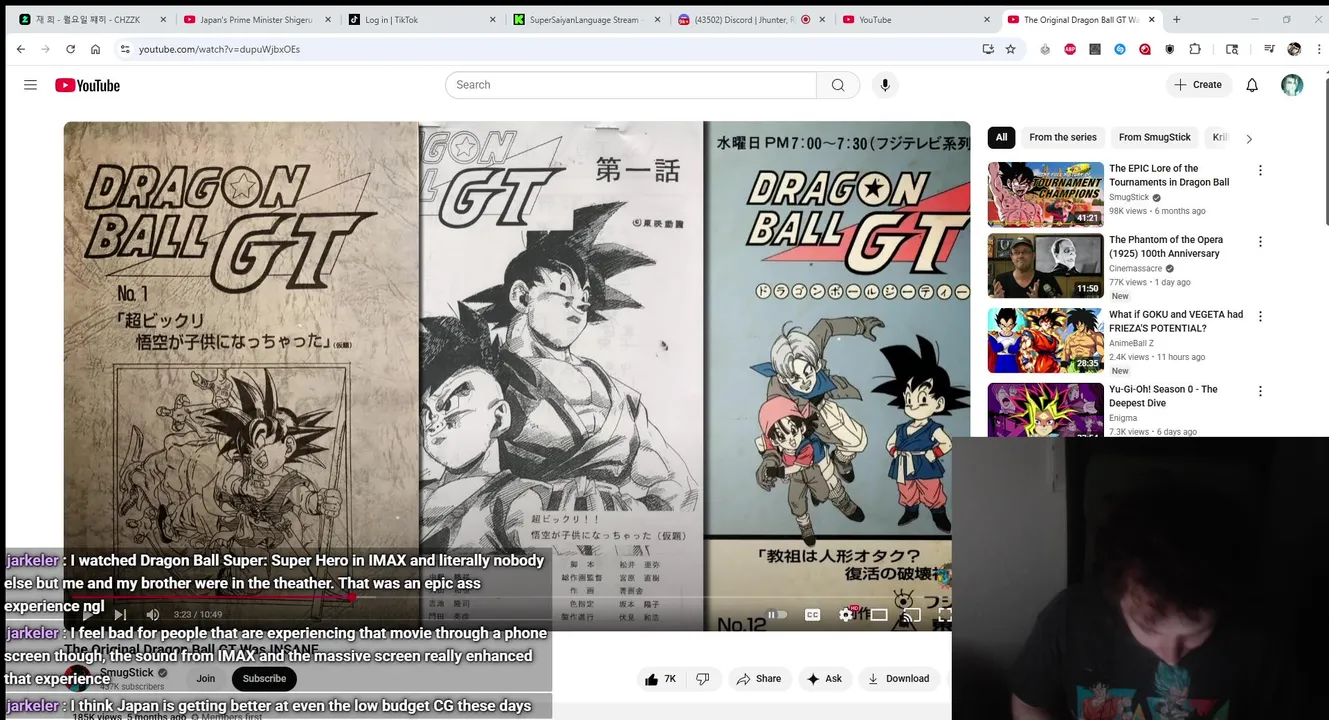View site information next to the URL
This screenshot has width=1329, height=720.
coord(125,49)
